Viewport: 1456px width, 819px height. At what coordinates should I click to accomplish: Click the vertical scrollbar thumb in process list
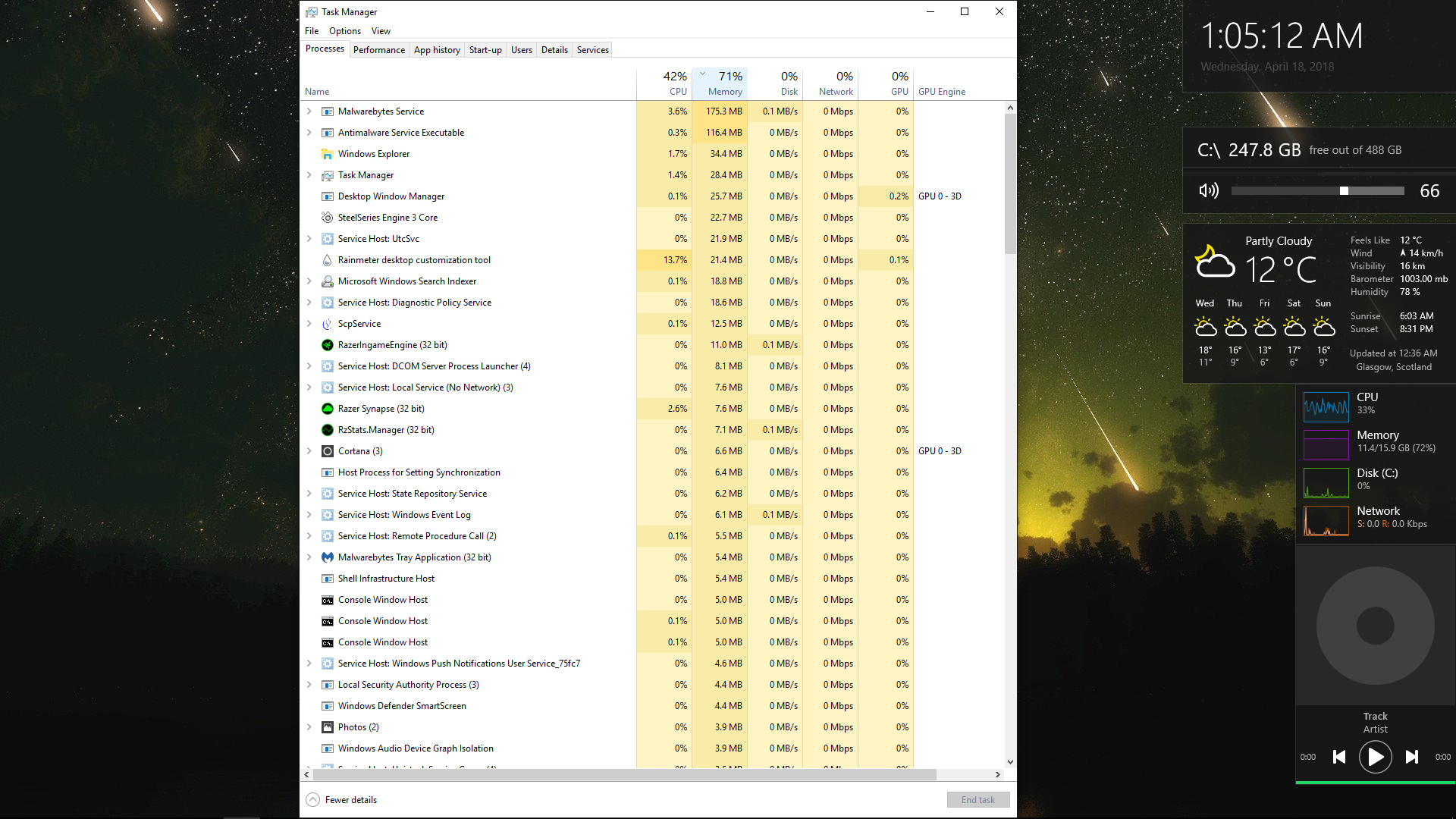coord(1010,184)
